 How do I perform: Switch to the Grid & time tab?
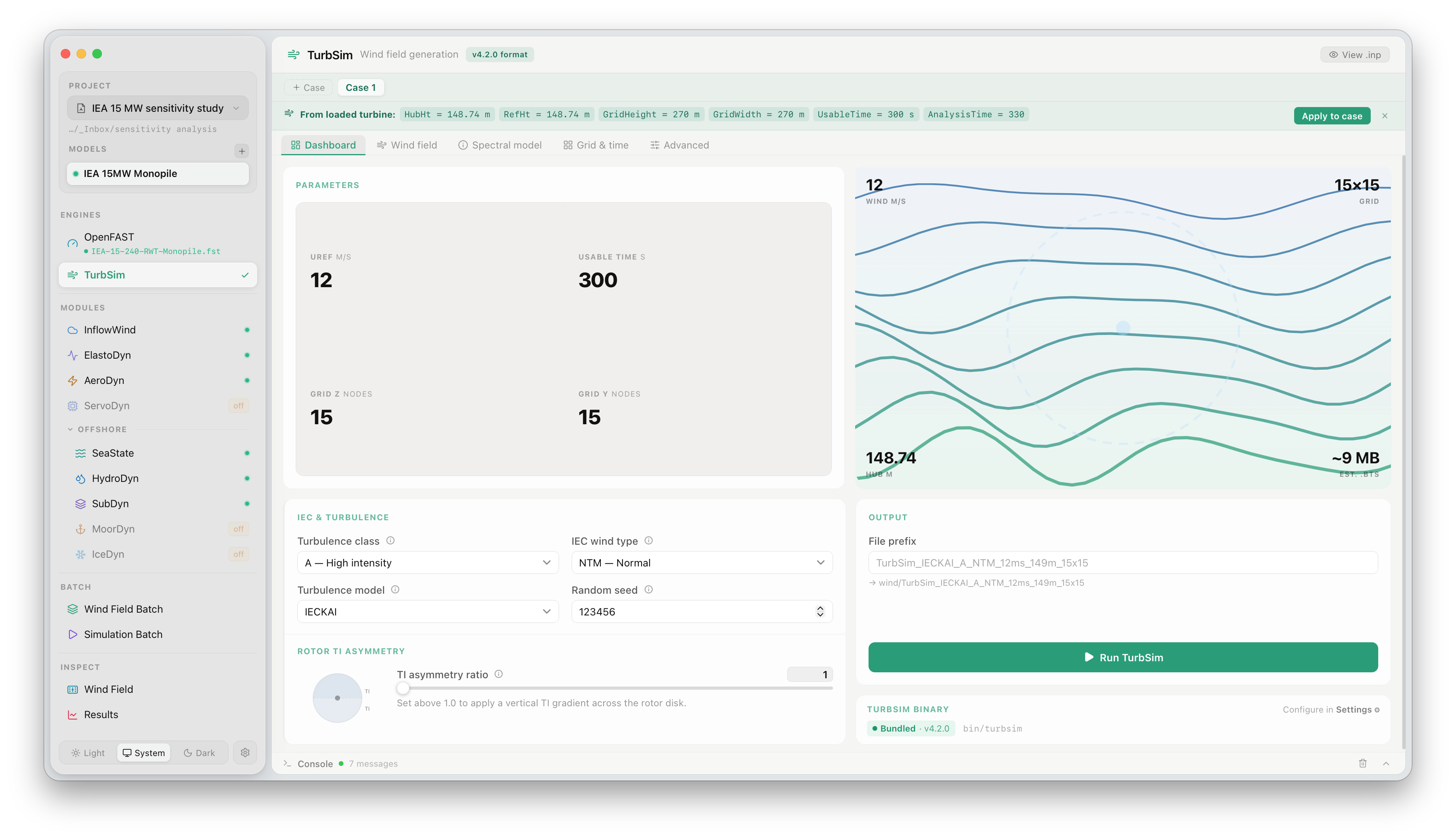pyautogui.click(x=596, y=145)
